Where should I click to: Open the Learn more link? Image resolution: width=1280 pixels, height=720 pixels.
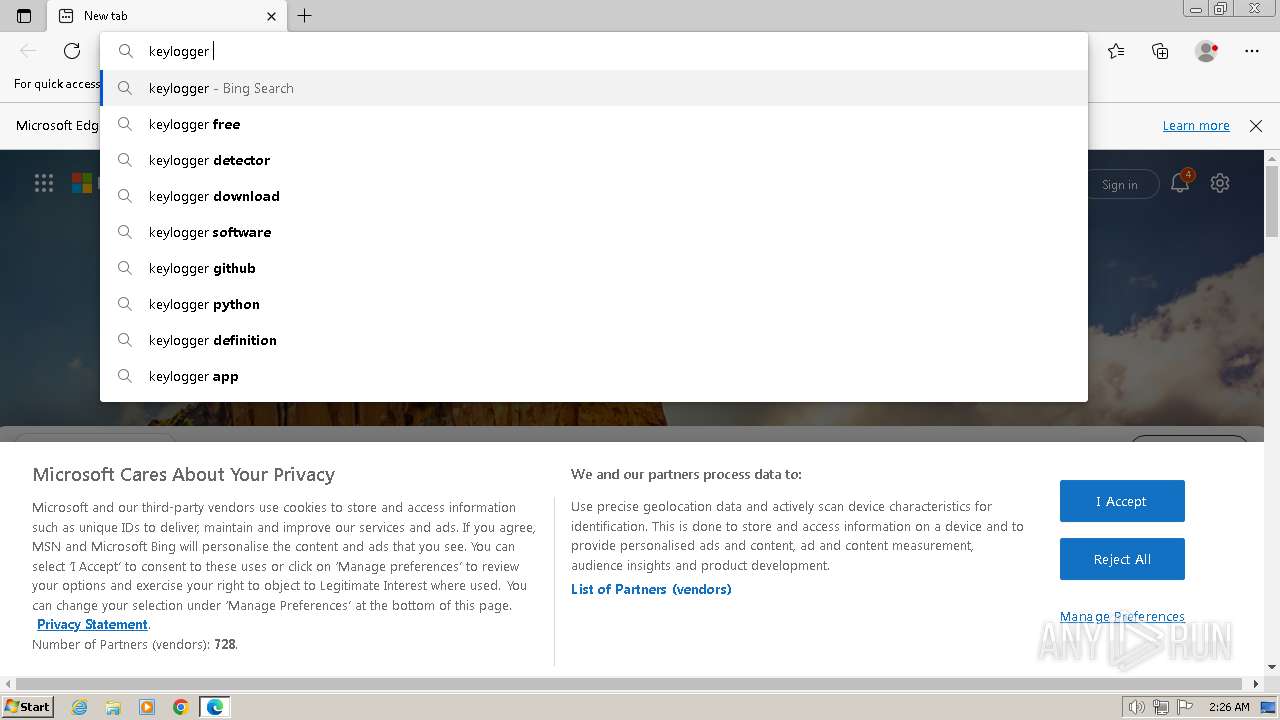pyautogui.click(x=1196, y=125)
